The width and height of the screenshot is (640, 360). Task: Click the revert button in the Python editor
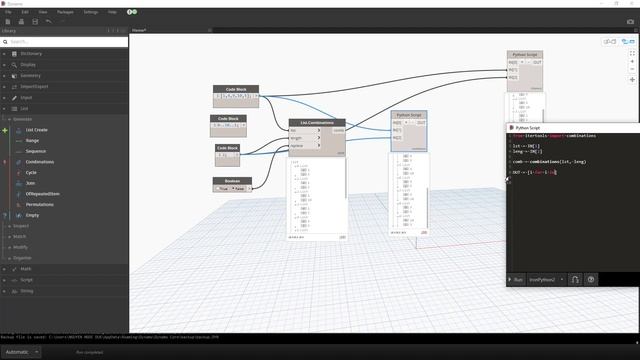tap(575, 280)
